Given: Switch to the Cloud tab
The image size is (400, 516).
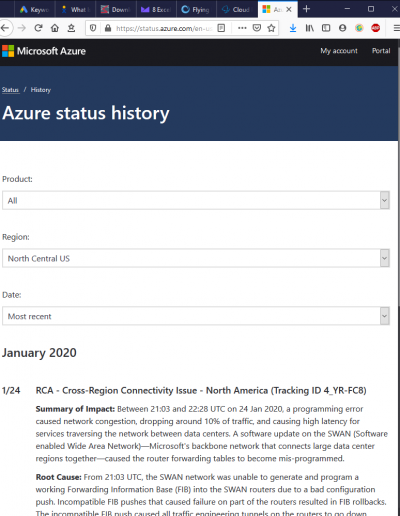Looking at the screenshot, I should click(237, 9).
